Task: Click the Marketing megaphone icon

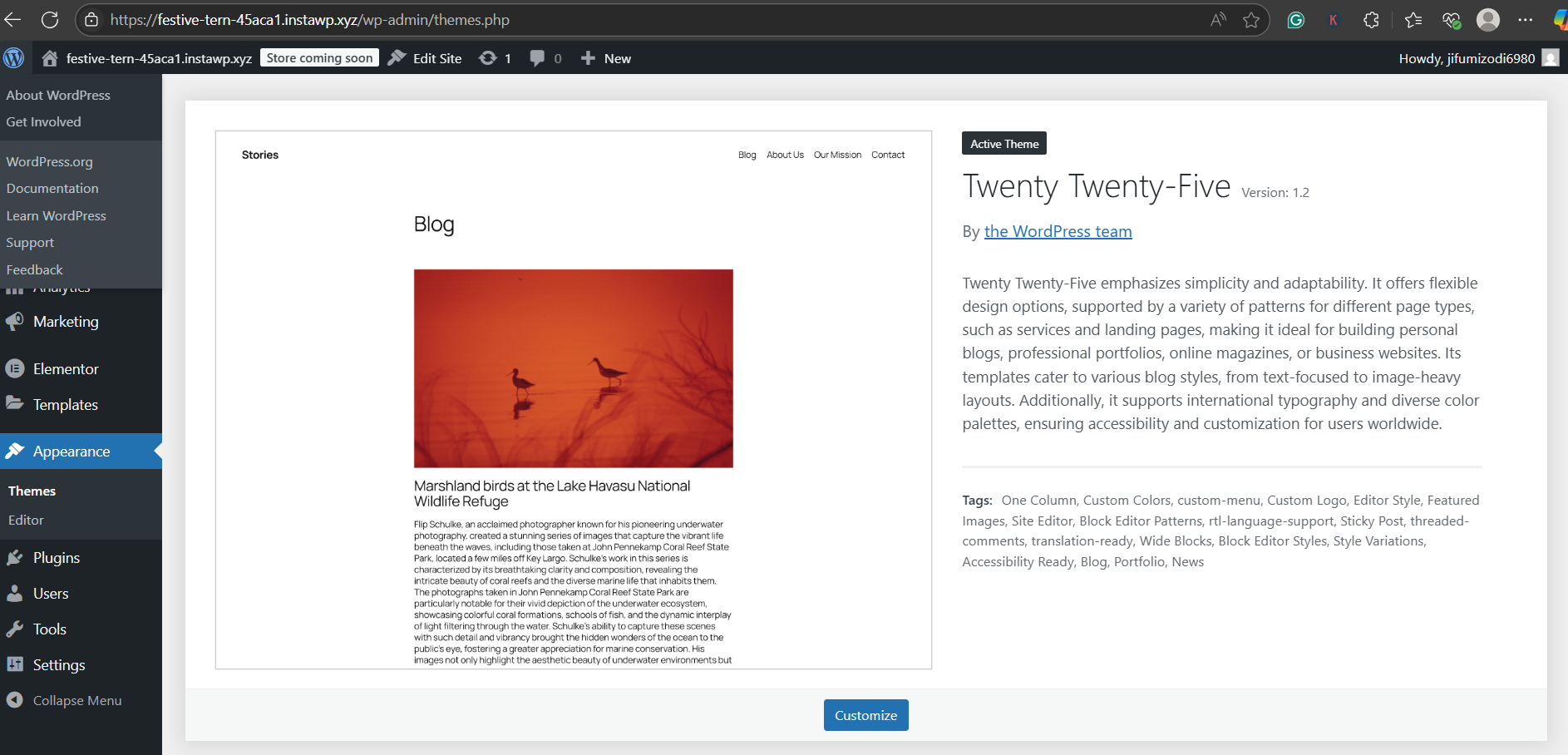Action: 15,322
